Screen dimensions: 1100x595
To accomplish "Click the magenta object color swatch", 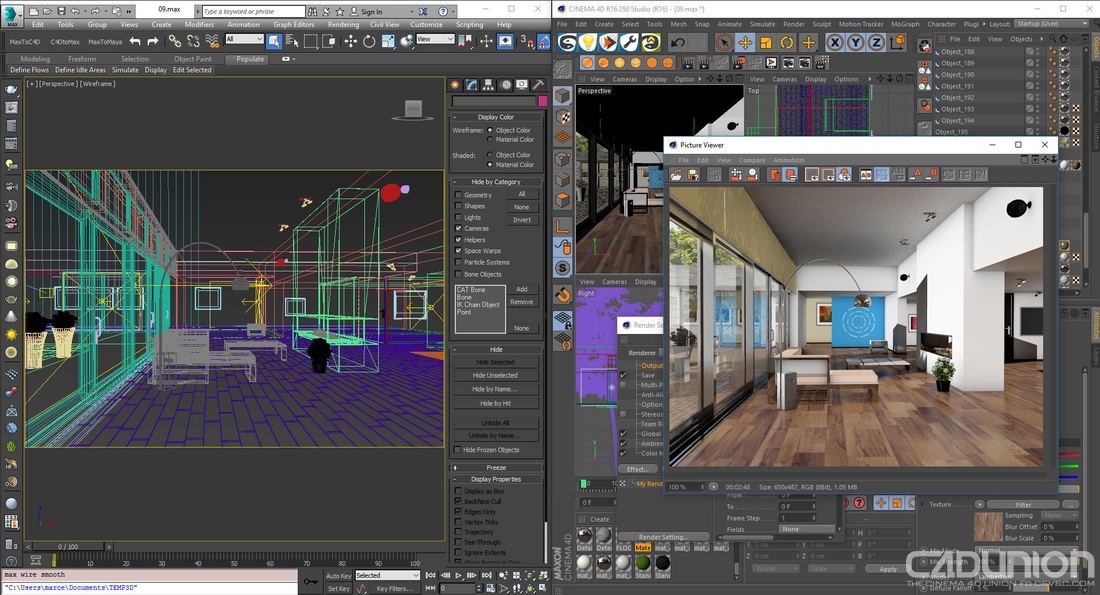I will point(543,101).
